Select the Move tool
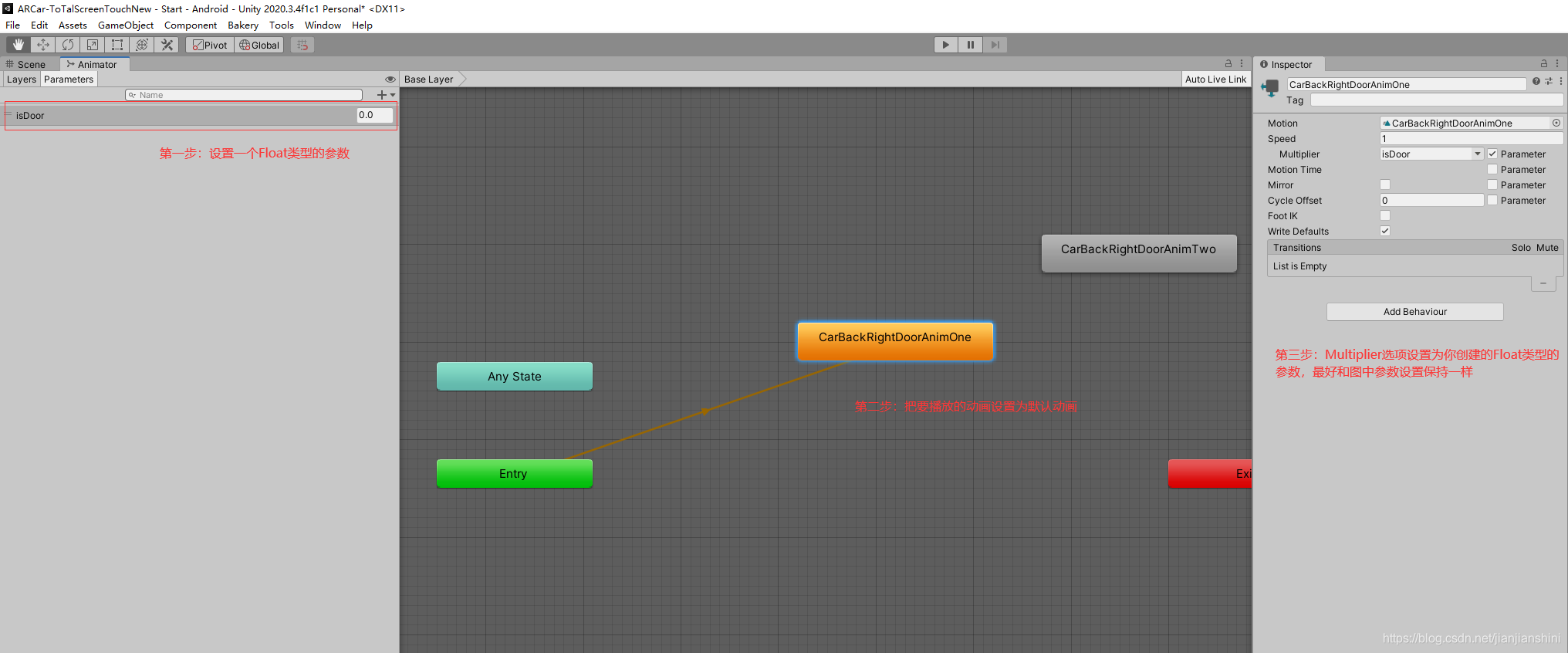Image resolution: width=1568 pixels, height=653 pixels. tap(43, 45)
